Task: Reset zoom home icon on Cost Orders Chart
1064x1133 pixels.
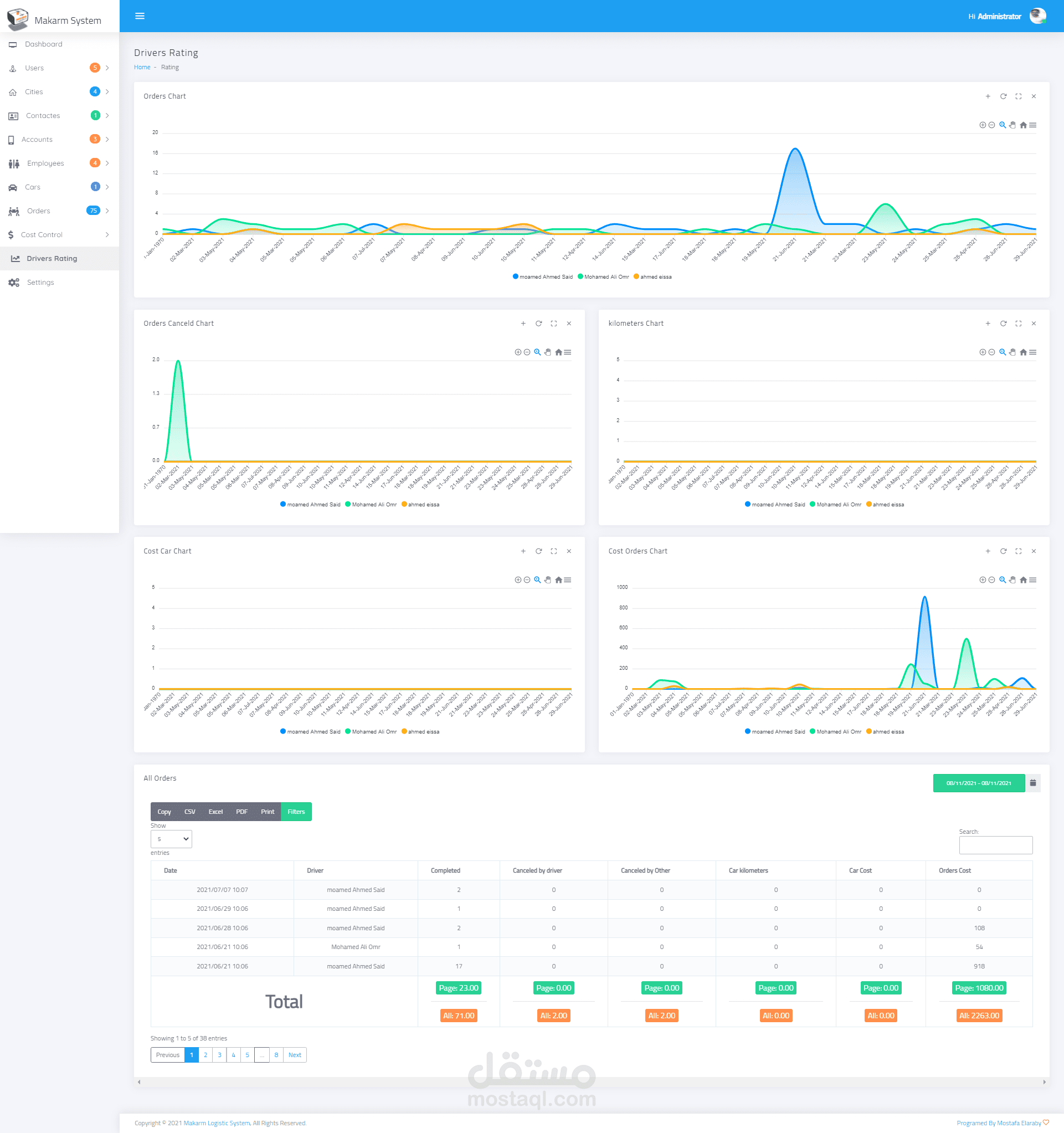Action: tap(1023, 580)
